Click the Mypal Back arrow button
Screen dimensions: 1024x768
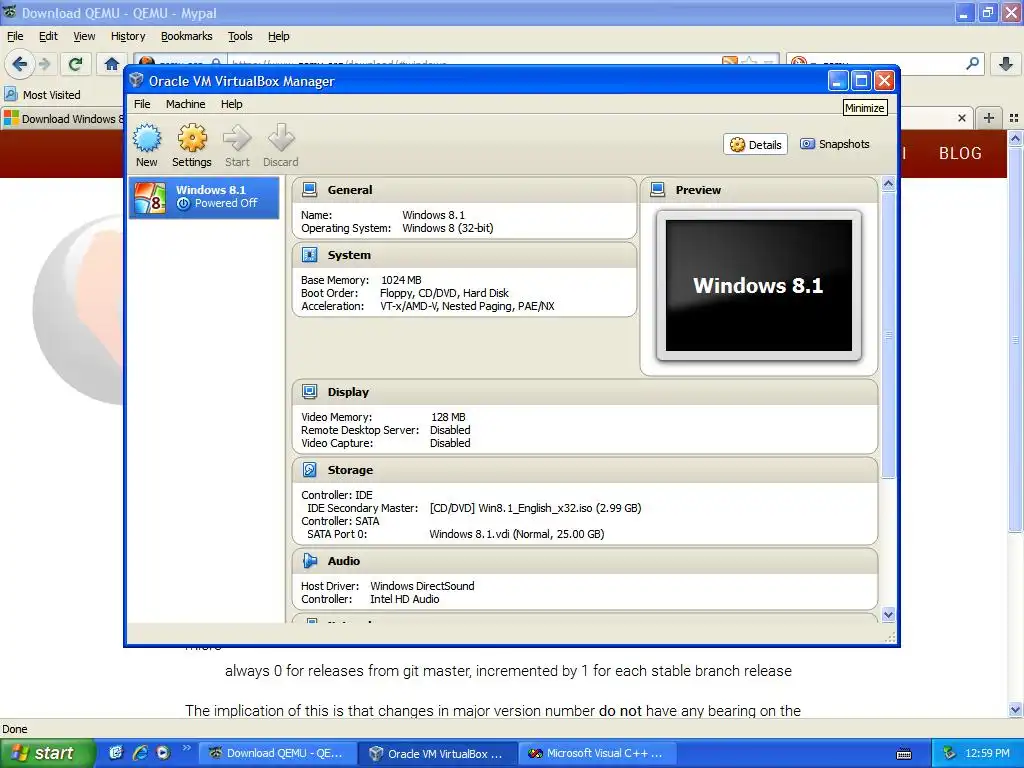[19, 64]
